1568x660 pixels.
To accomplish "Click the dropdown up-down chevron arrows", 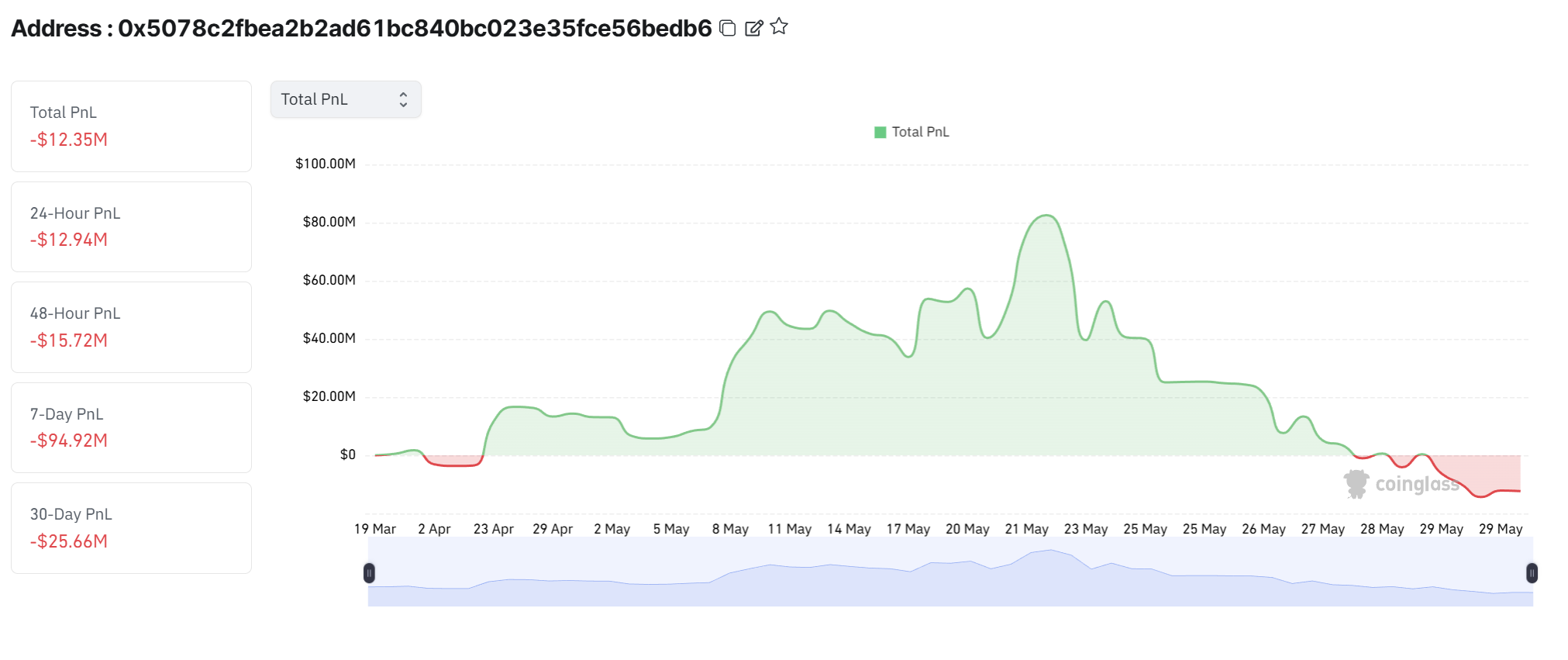I will [403, 99].
